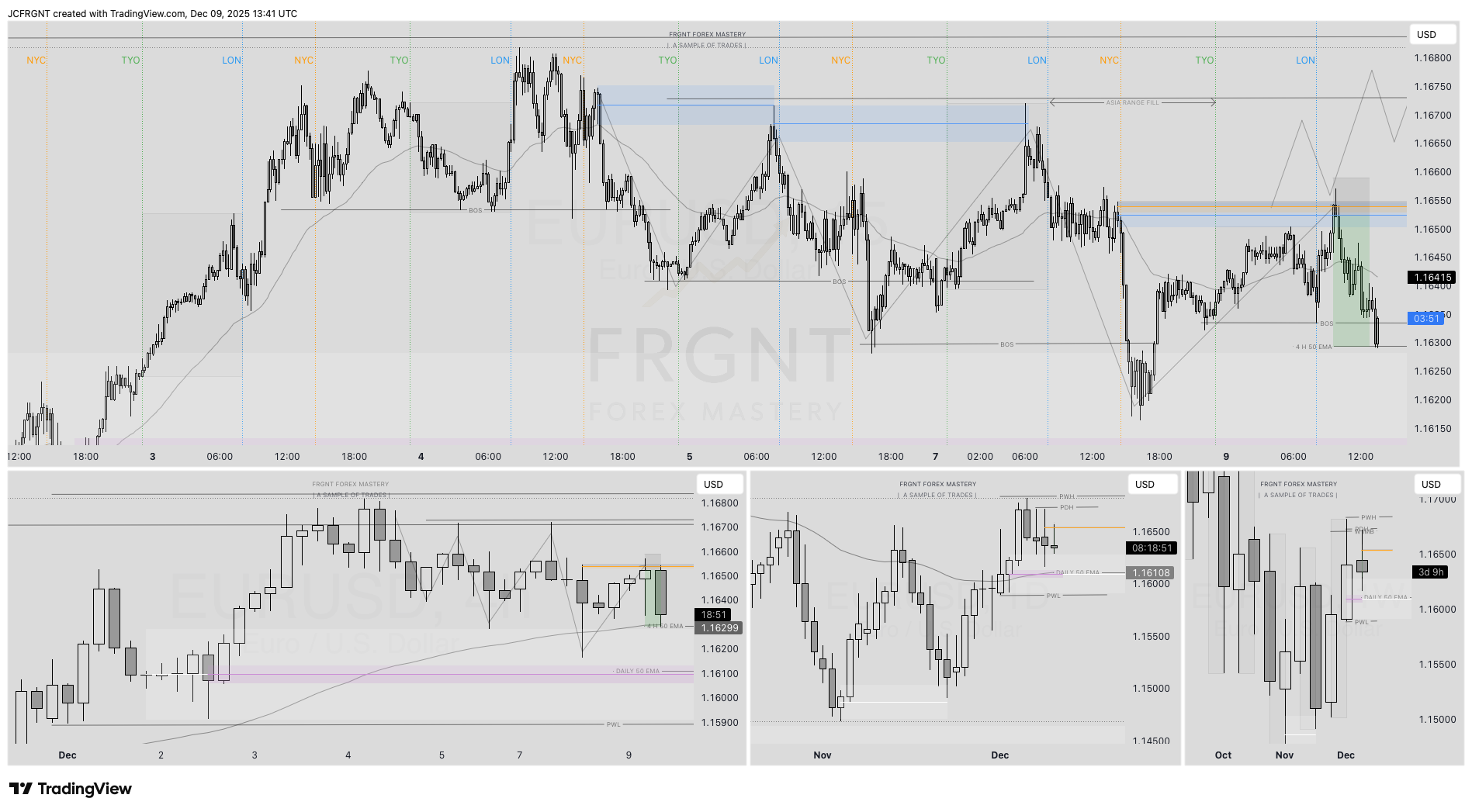Open USD currency selector on bottom-middle chart
The height and width of the screenshot is (812, 1472).
coord(1151,484)
